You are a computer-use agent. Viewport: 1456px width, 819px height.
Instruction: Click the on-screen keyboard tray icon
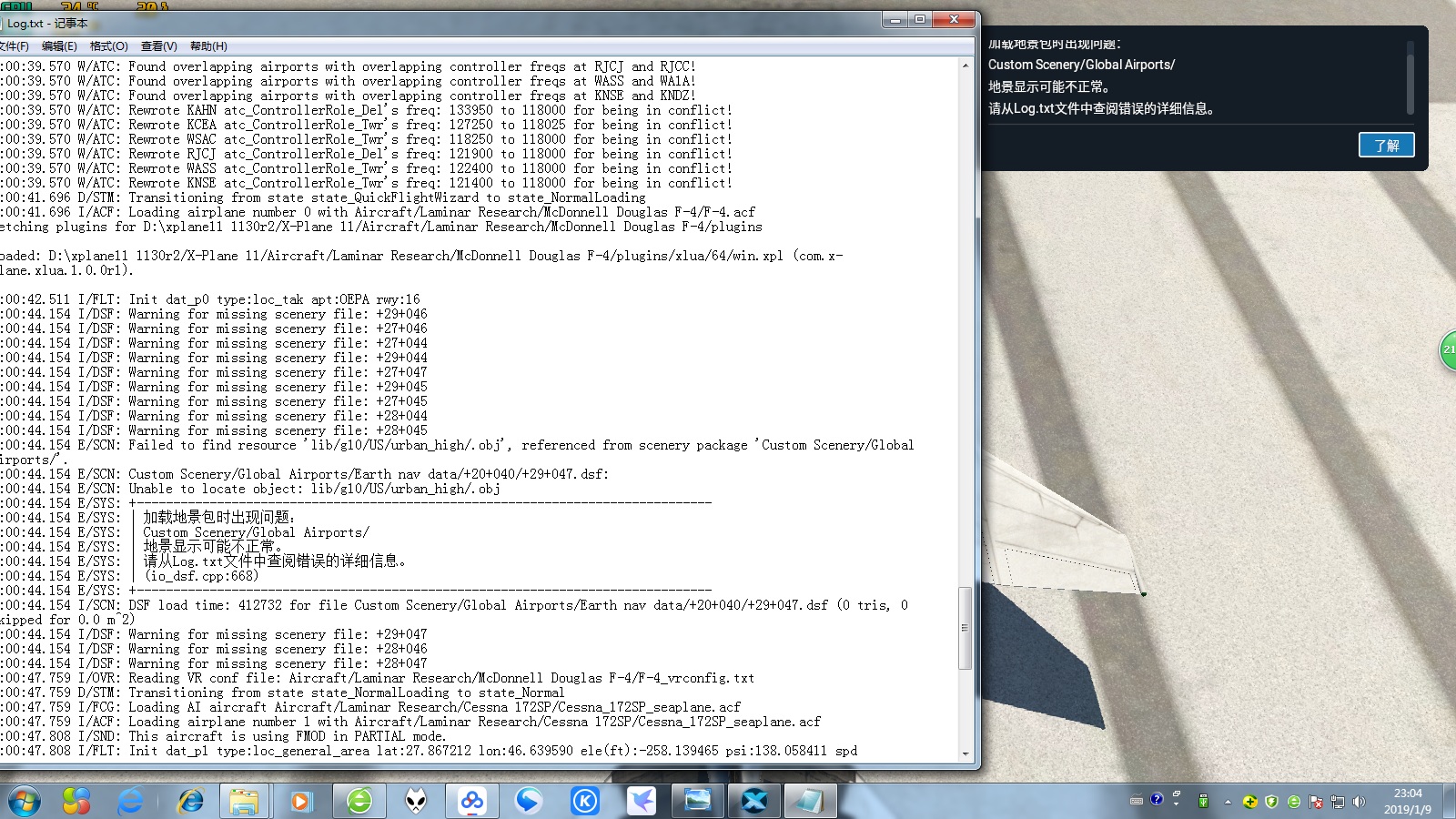coord(1137,801)
